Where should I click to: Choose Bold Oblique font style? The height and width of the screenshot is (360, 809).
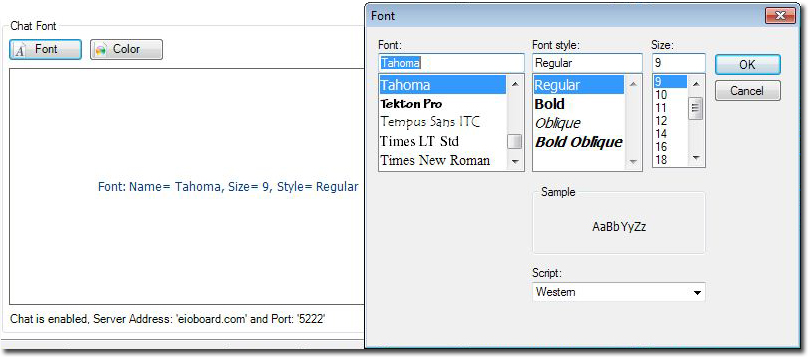coord(578,142)
